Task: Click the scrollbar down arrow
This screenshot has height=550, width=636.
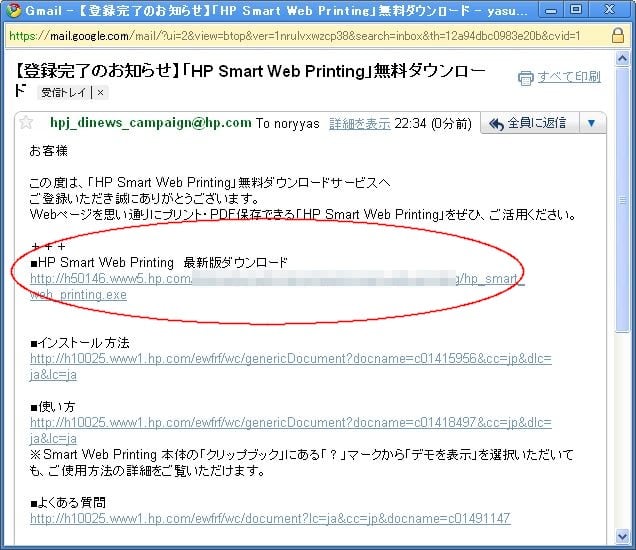Action: coord(622,538)
